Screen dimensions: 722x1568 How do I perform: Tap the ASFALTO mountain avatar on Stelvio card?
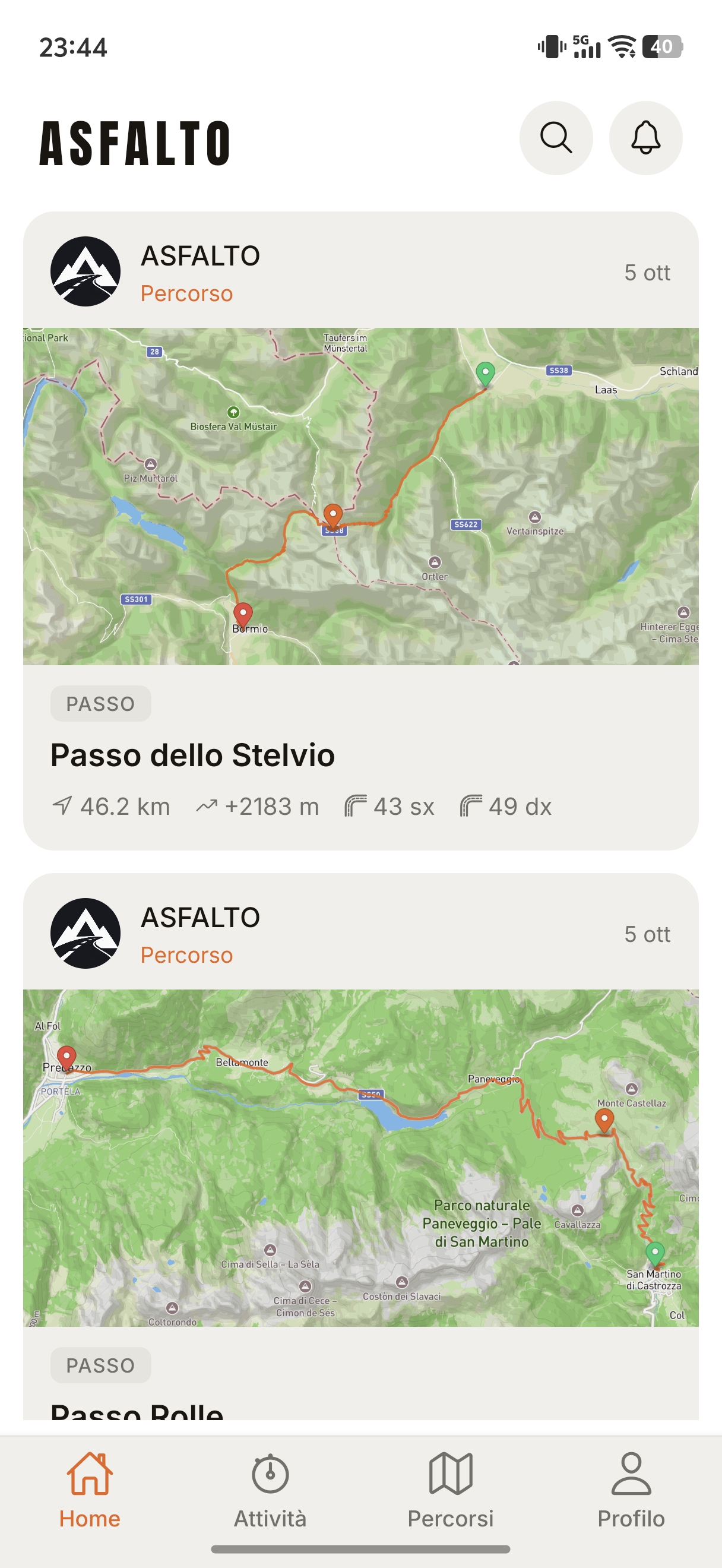tap(85, 271)
